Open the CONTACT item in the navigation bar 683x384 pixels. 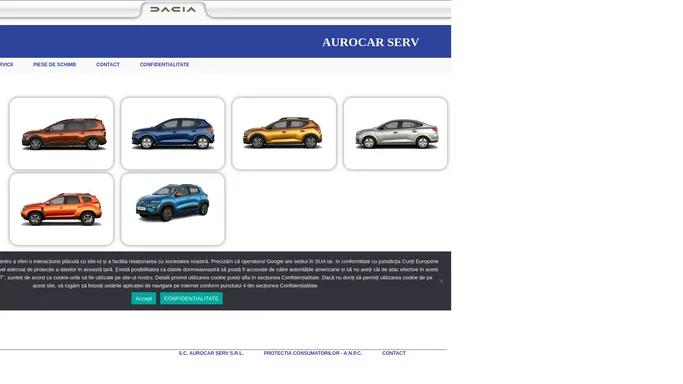pos(108,64)
